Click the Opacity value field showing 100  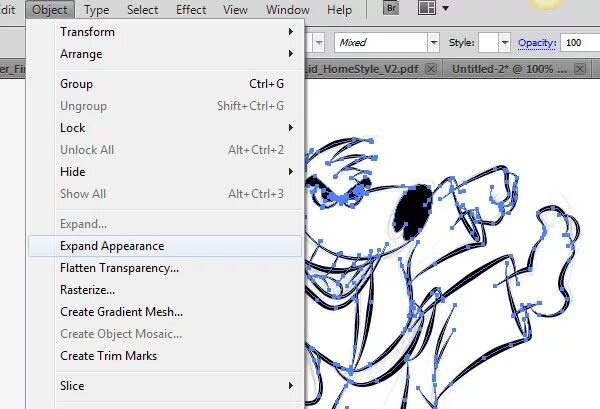coord(580,42)
